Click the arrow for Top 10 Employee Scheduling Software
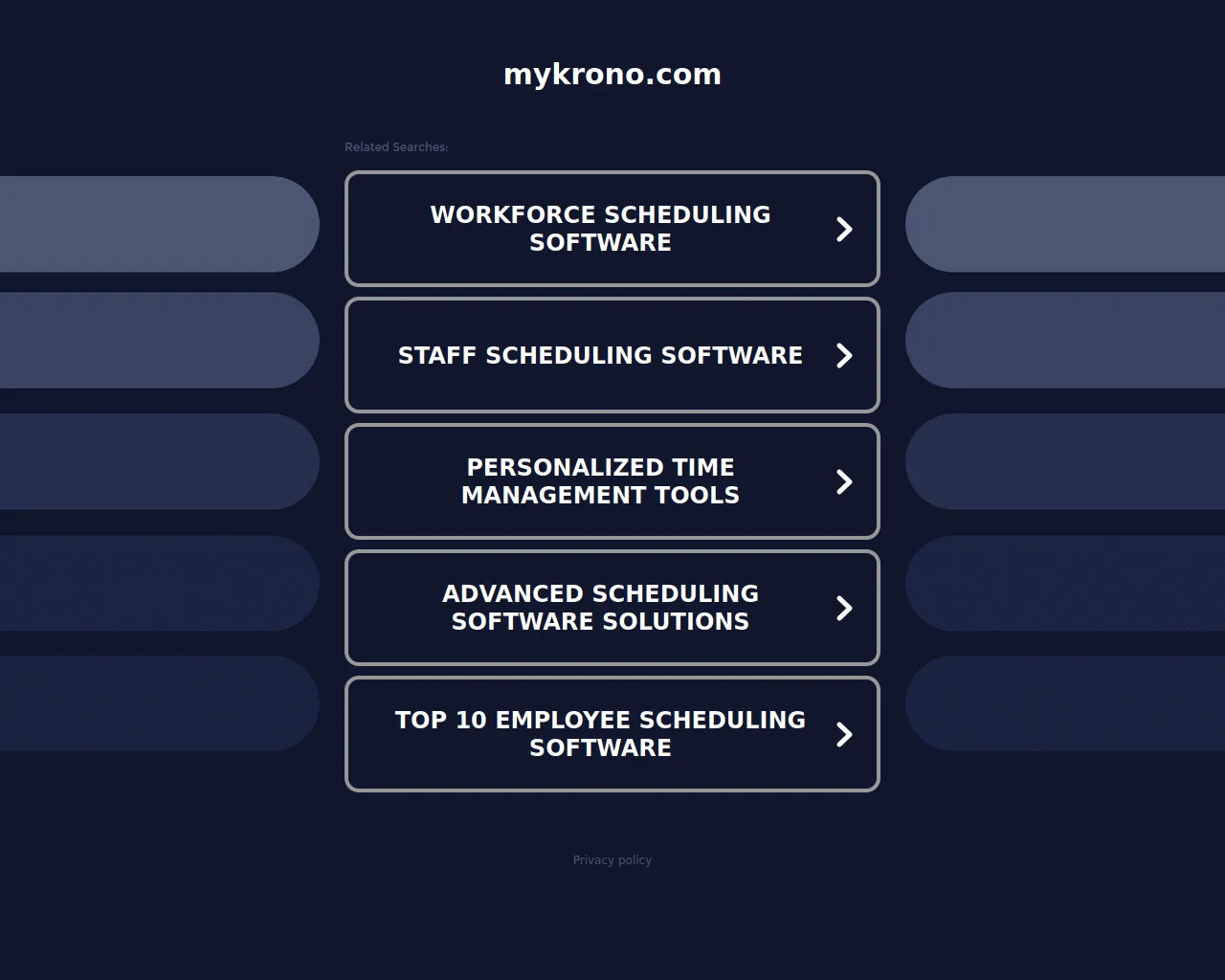The width and height of the screenshot is (1225, 980). pyautogui.click(x=844, y=734)
